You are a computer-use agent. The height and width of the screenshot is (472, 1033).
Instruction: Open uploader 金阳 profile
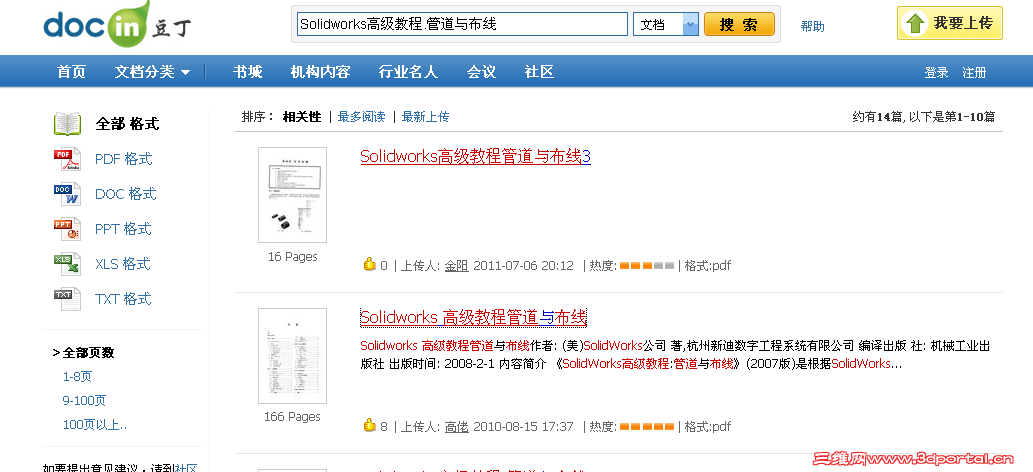456,266
